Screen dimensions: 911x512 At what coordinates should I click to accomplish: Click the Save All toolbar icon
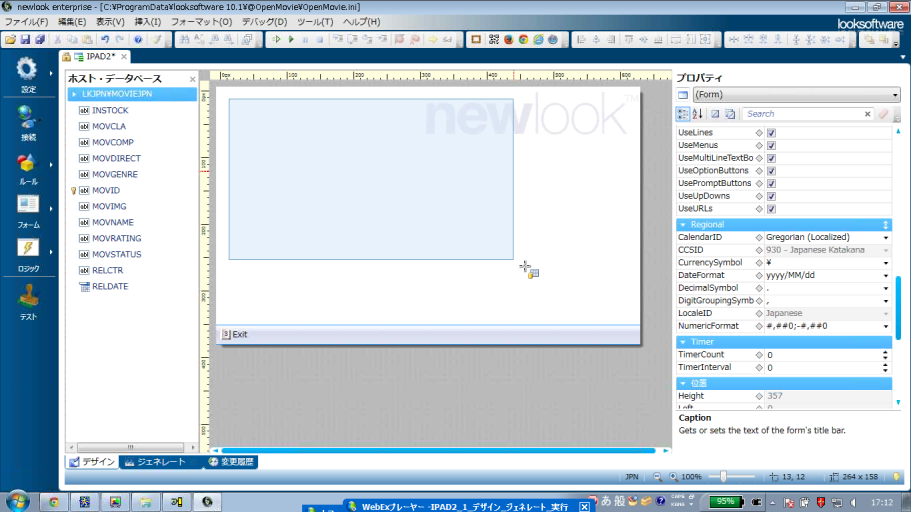click(x=40, y=40)
